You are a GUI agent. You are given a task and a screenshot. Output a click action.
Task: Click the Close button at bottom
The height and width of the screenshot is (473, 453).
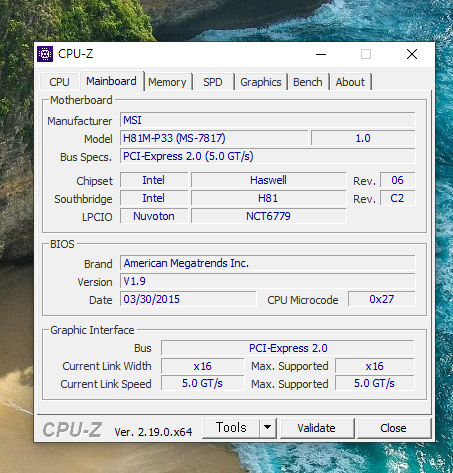tap(393, 428)
